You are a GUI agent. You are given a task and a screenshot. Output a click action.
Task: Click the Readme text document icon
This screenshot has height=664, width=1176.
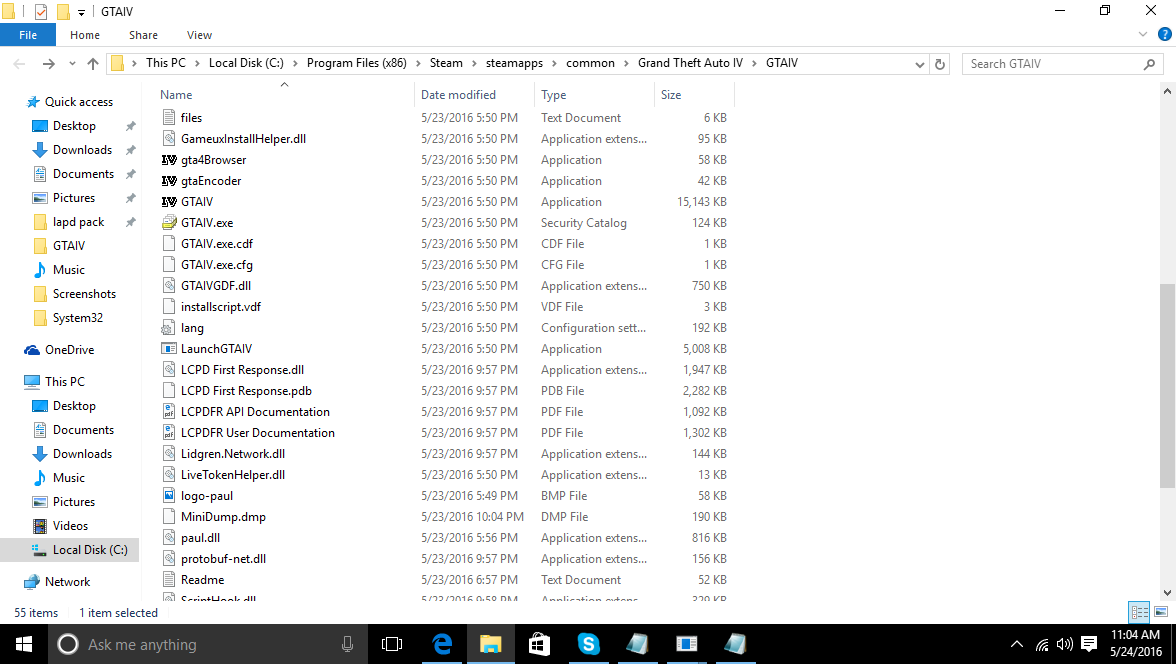click(x=170, y=580)
